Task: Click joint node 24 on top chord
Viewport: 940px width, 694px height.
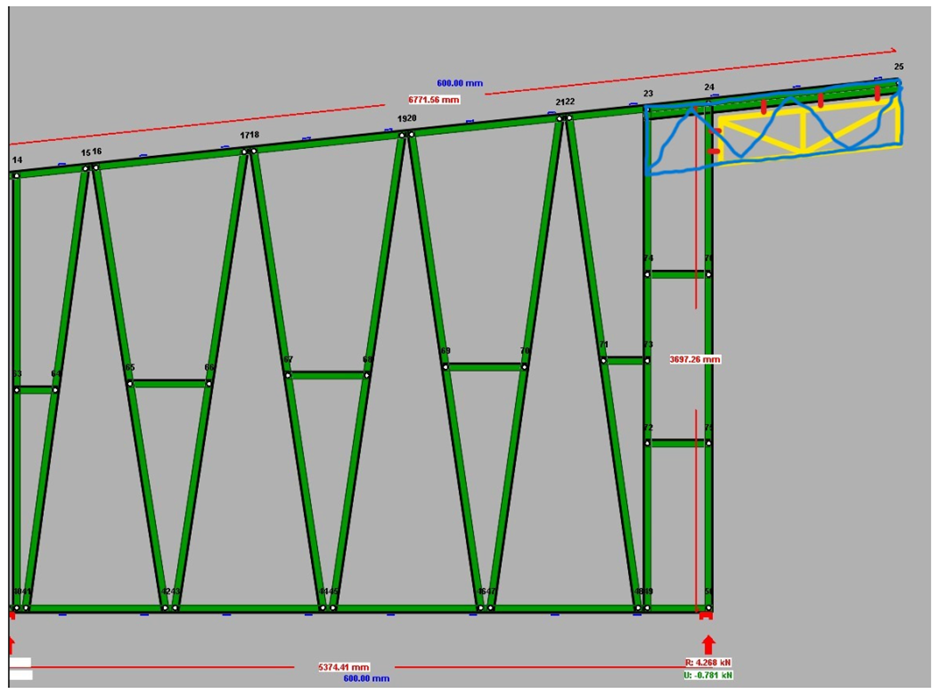Action: [x=709, y=100]
